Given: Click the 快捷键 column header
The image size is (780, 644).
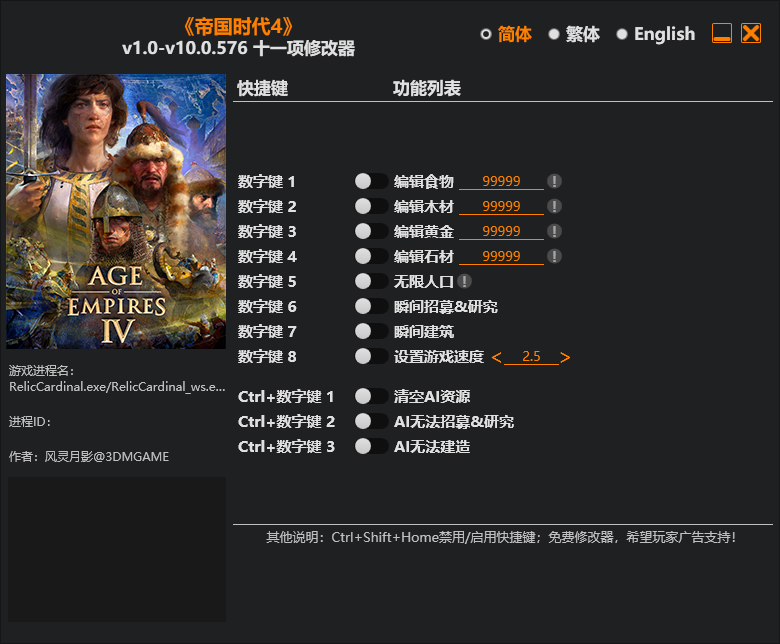Looking at the screenshot, I should click(263, 89).
